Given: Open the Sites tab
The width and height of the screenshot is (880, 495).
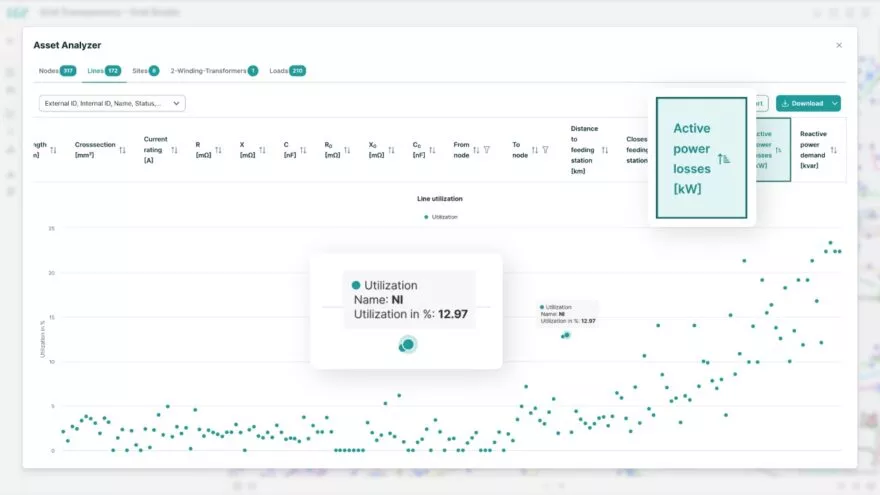Looking at the screenshot, I should point(145,71).
